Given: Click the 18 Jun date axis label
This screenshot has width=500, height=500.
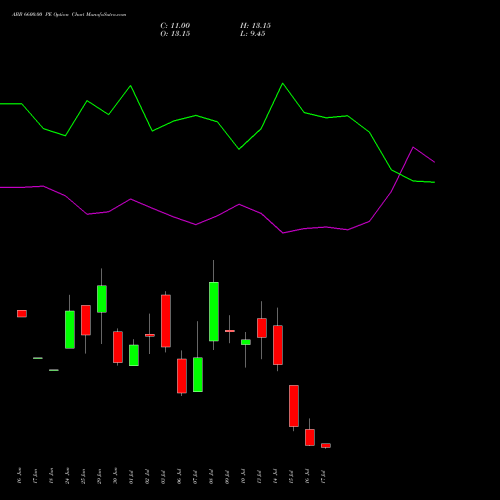Looking at the screenshot, I should (52, 476).
